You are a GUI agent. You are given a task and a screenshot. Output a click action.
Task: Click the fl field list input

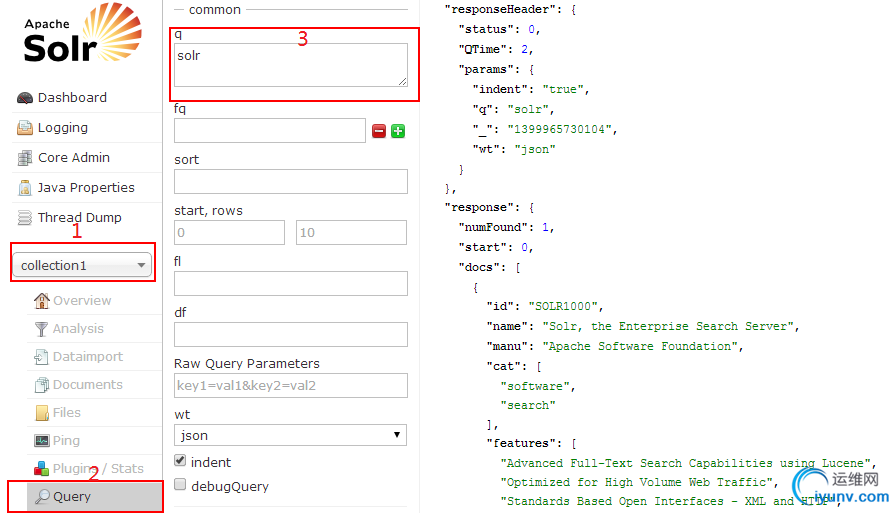(291, 284)
